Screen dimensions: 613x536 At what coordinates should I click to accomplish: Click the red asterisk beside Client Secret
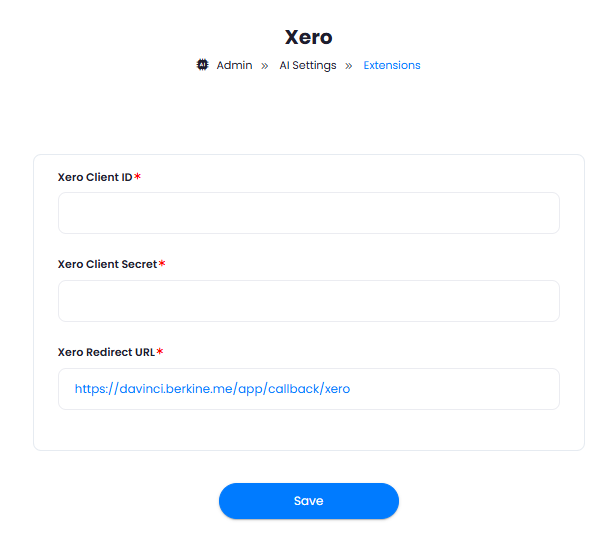coord(162,264)
